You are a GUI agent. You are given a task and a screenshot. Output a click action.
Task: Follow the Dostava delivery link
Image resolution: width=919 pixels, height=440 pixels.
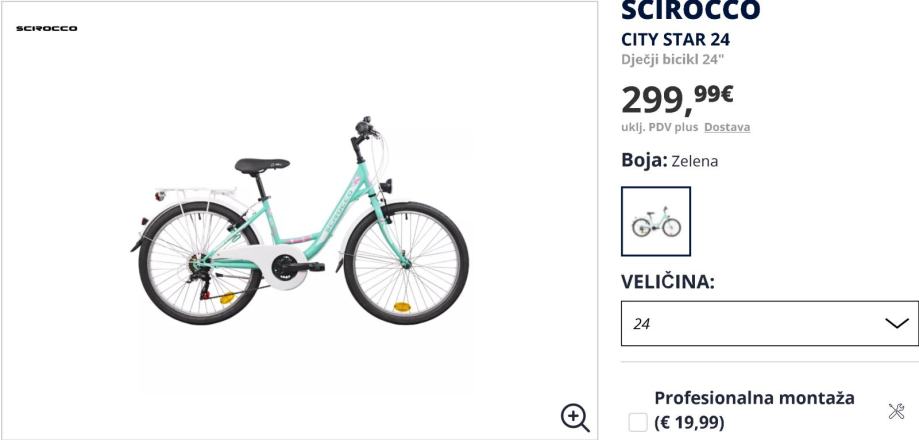click(727, 127)
